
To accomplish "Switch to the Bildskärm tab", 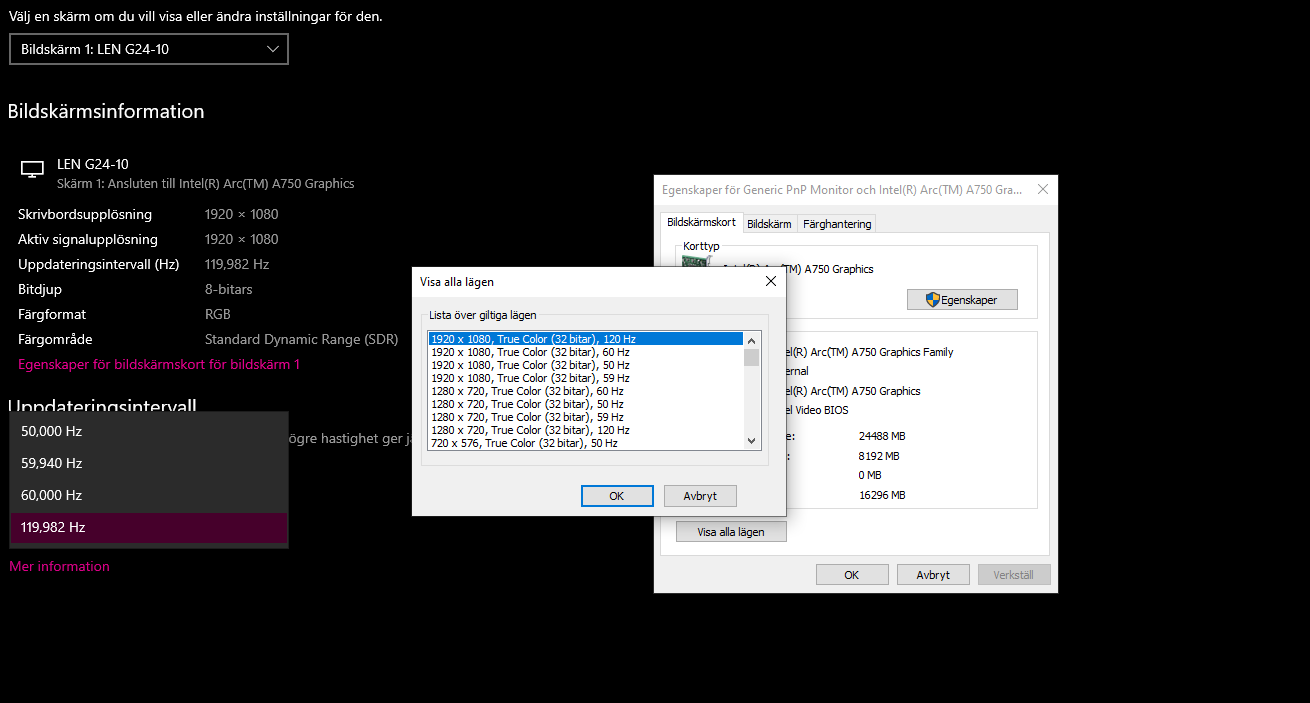I will 769,224.
